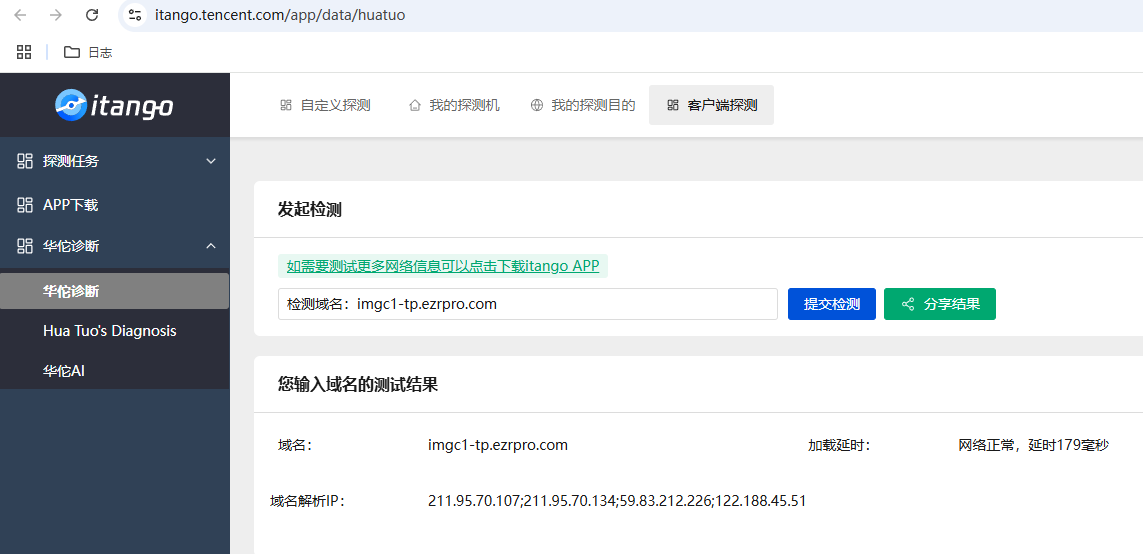
Task: Select the 客户端探测 tab
Action: pos(711,105)
